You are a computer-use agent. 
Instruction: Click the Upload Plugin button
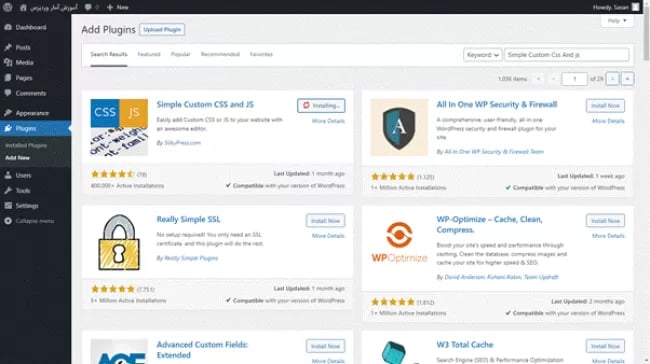pos(162,30)
